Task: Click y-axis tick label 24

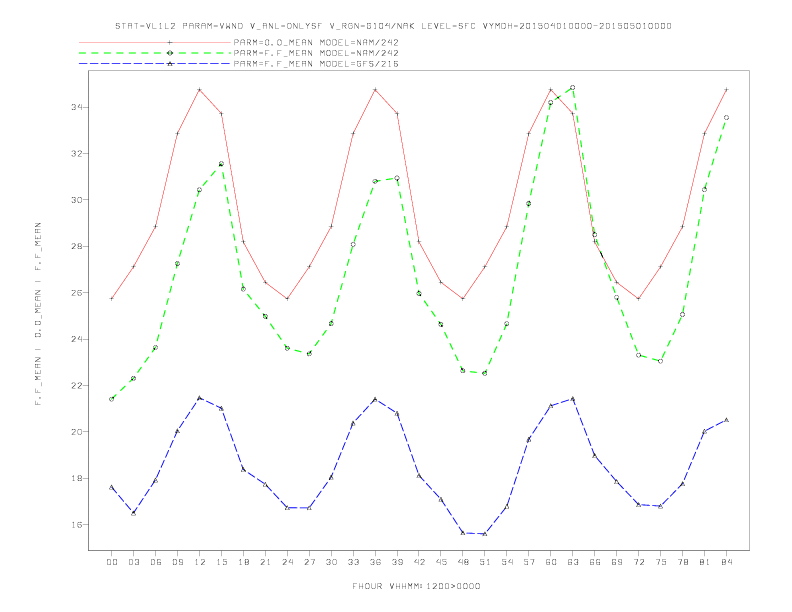Action: click(x=77, y=339)
